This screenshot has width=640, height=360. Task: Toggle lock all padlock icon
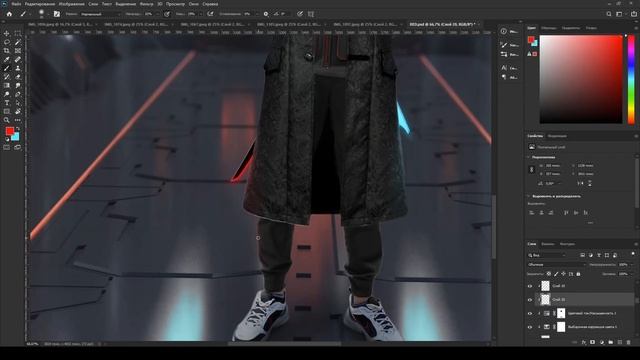578,274
